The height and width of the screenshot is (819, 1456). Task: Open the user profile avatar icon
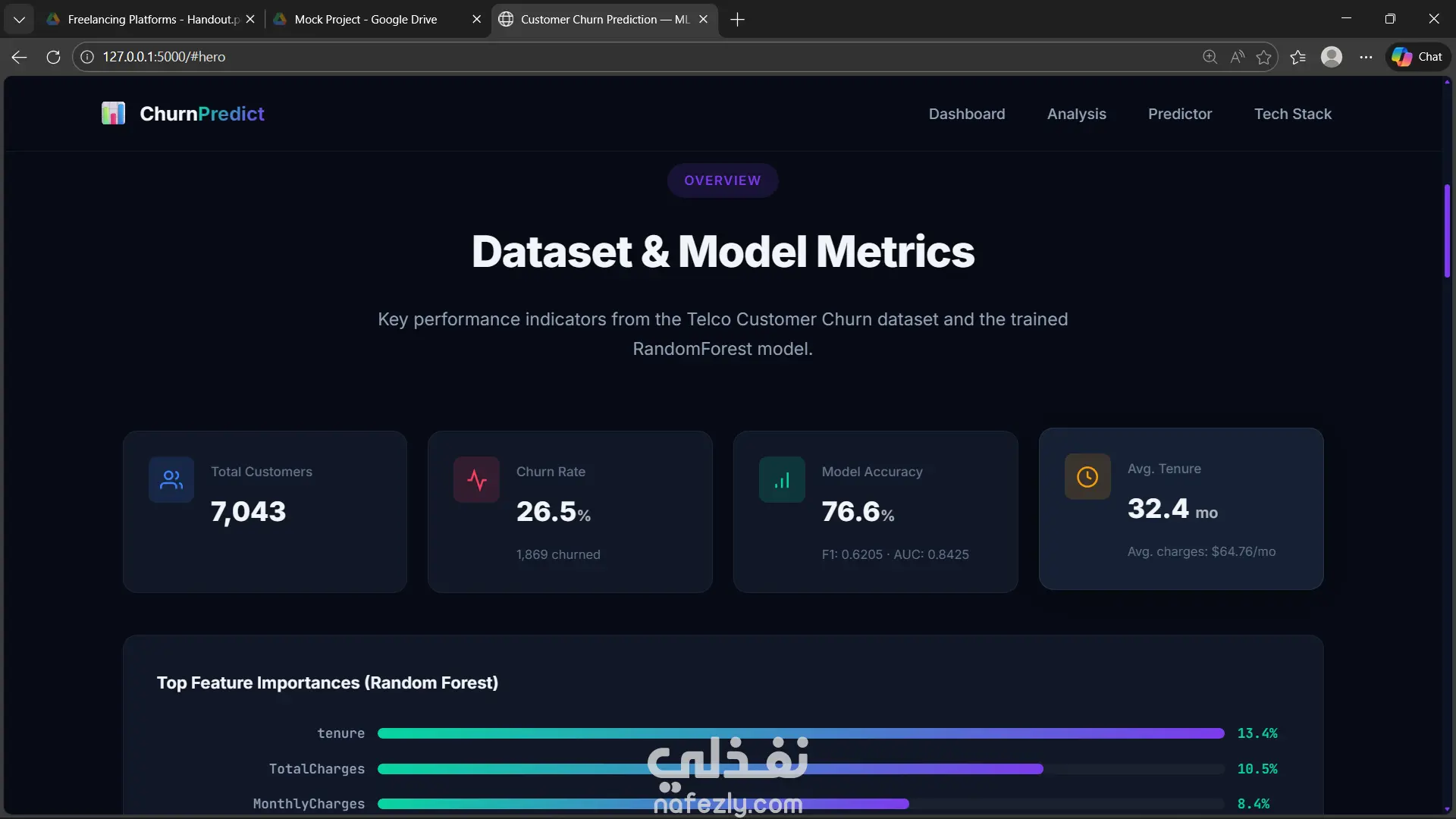click(x=1331, y=57)
